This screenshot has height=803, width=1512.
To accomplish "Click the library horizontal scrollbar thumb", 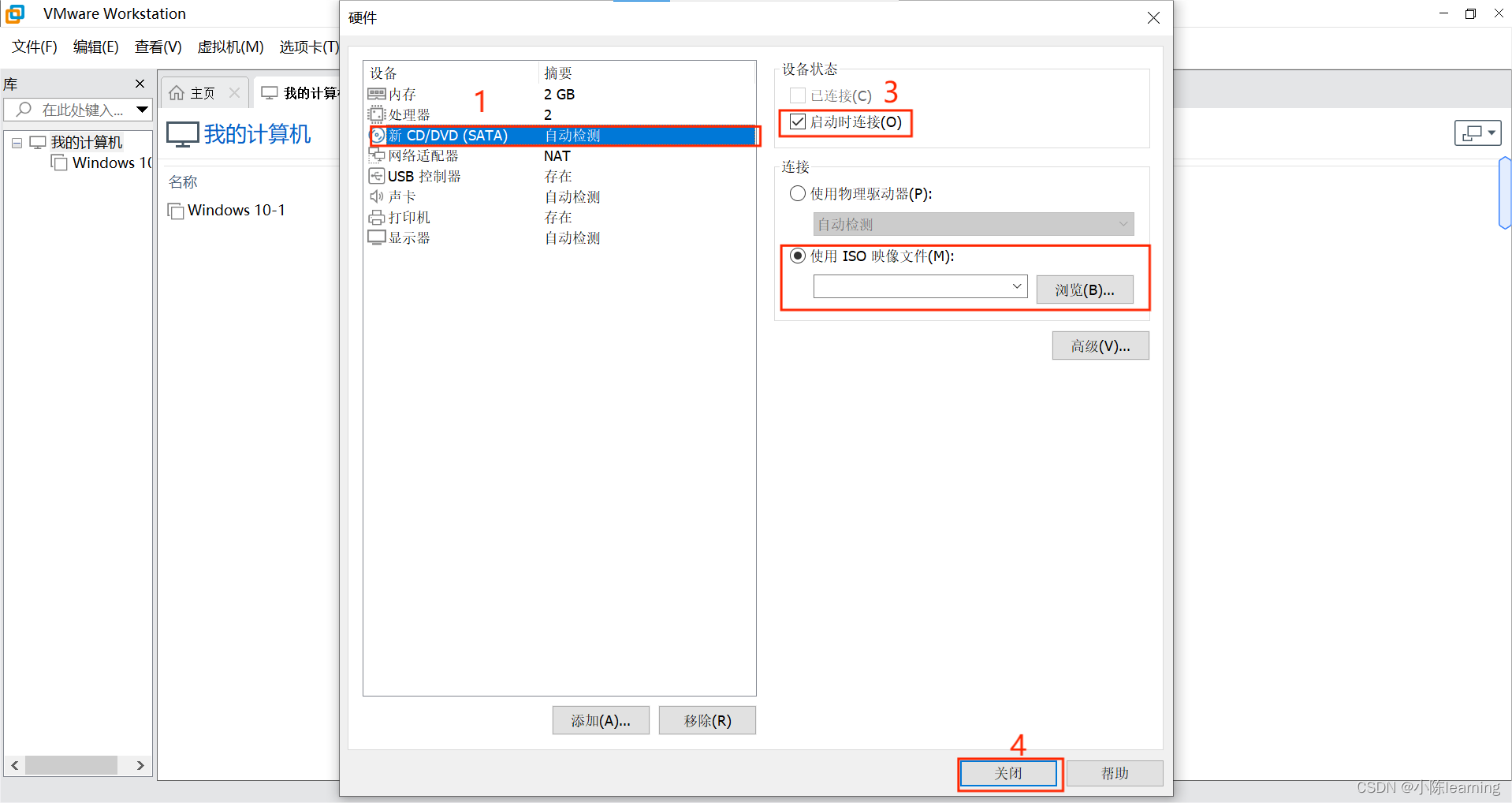I will pyautogui.click(x=71, y=765).
